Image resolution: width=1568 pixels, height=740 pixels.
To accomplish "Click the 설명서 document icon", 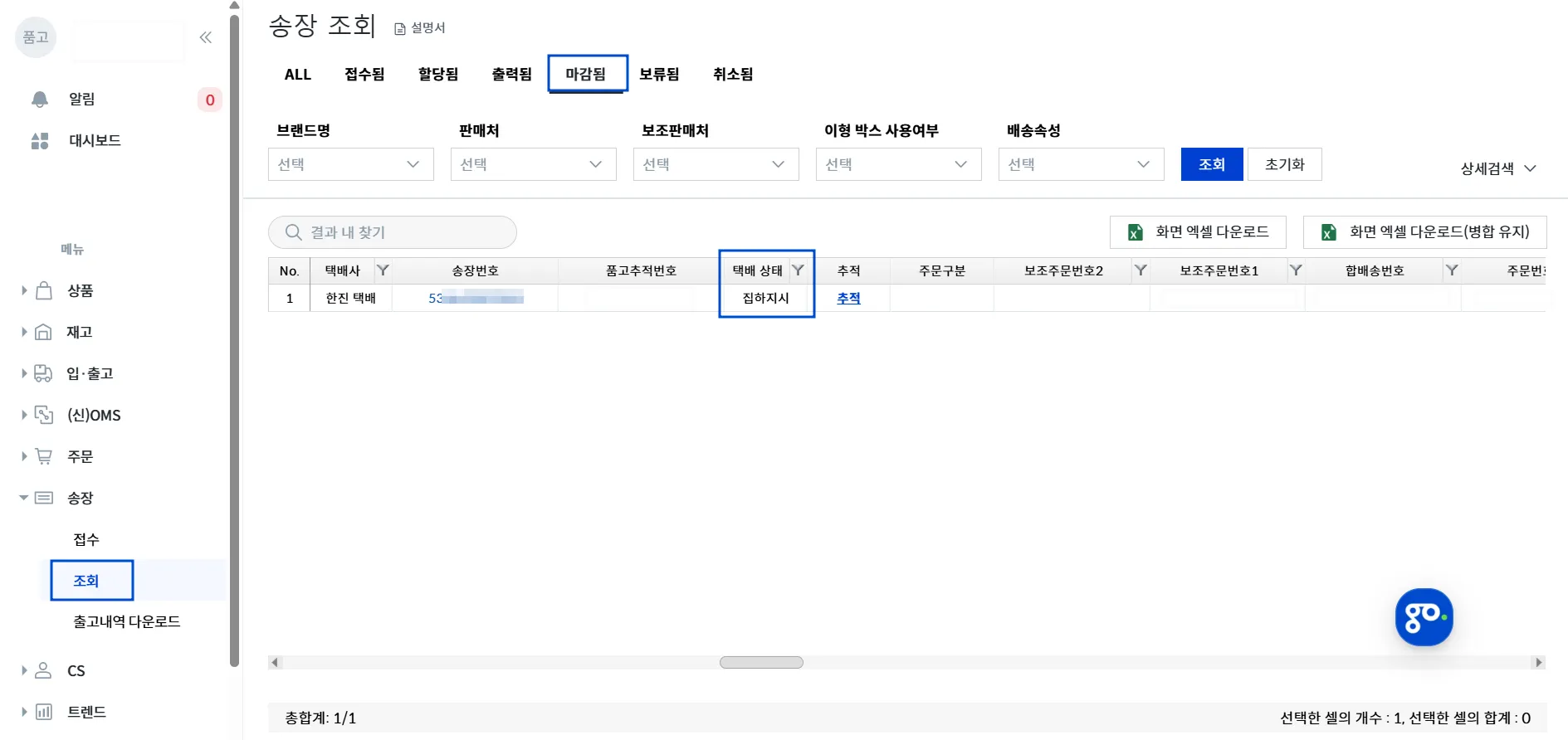I will point(400,29).
